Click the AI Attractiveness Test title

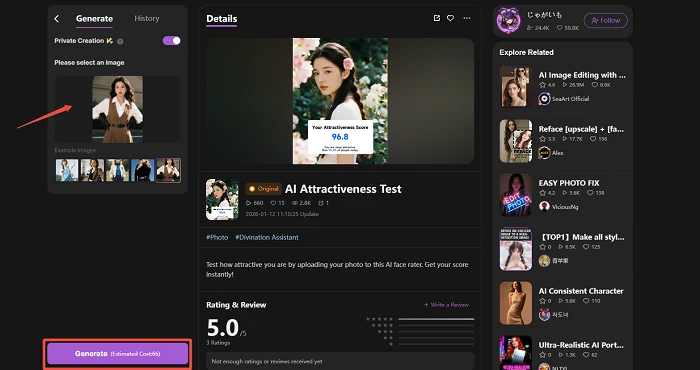343,189
